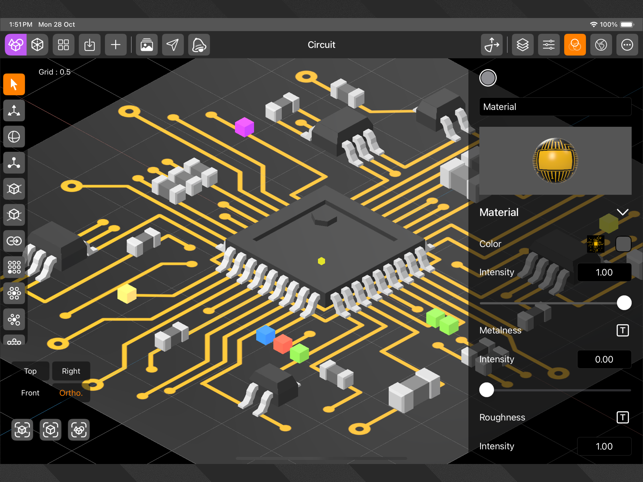Switch to the Front view

pyautogui.click(x=30, y=393)
